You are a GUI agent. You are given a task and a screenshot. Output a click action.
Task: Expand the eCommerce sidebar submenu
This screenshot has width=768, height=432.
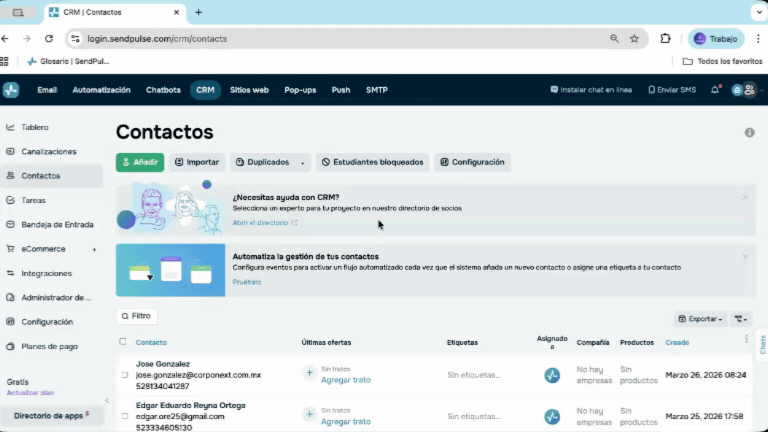(x=94, y=249)
